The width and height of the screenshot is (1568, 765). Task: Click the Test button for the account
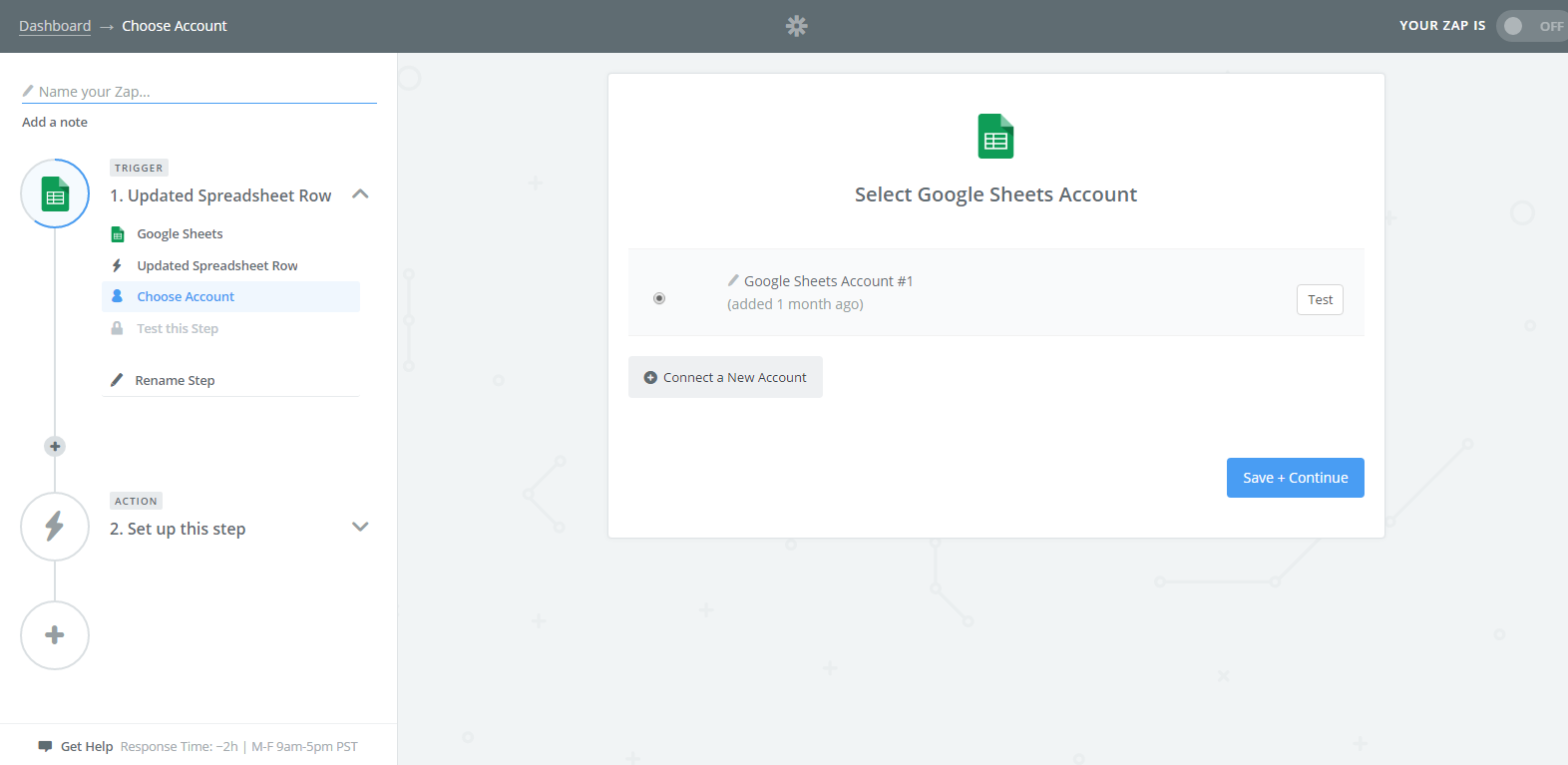pos(1320,299)
